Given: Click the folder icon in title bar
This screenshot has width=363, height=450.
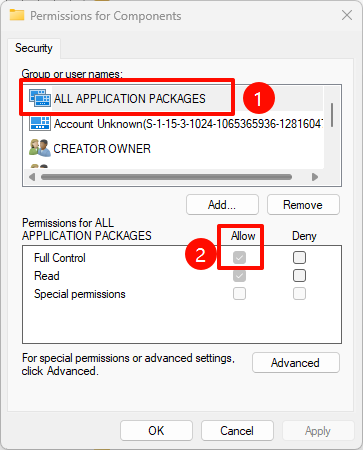Looking at the screenshot, I should coord(17,15).
